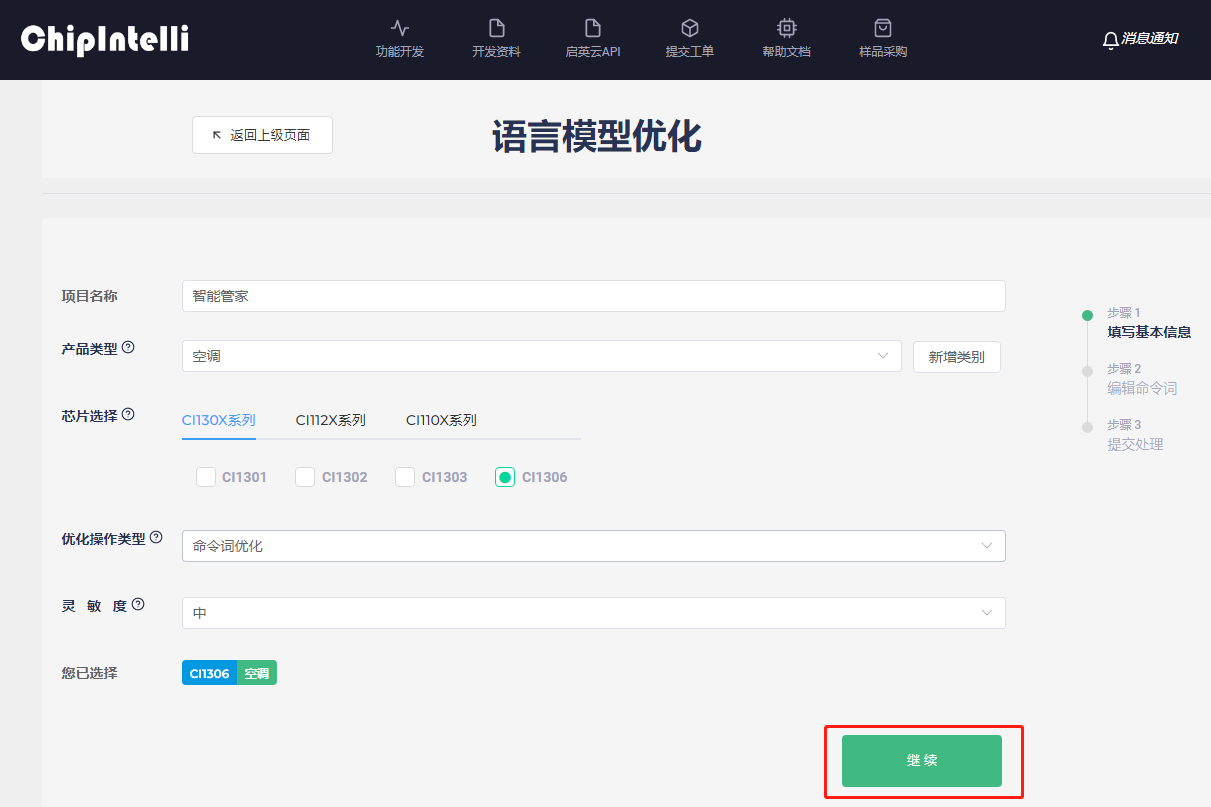This screenshot has height=807, width=1211.
Task: Open the 开发资料 document icon
Action: (496, 28)
